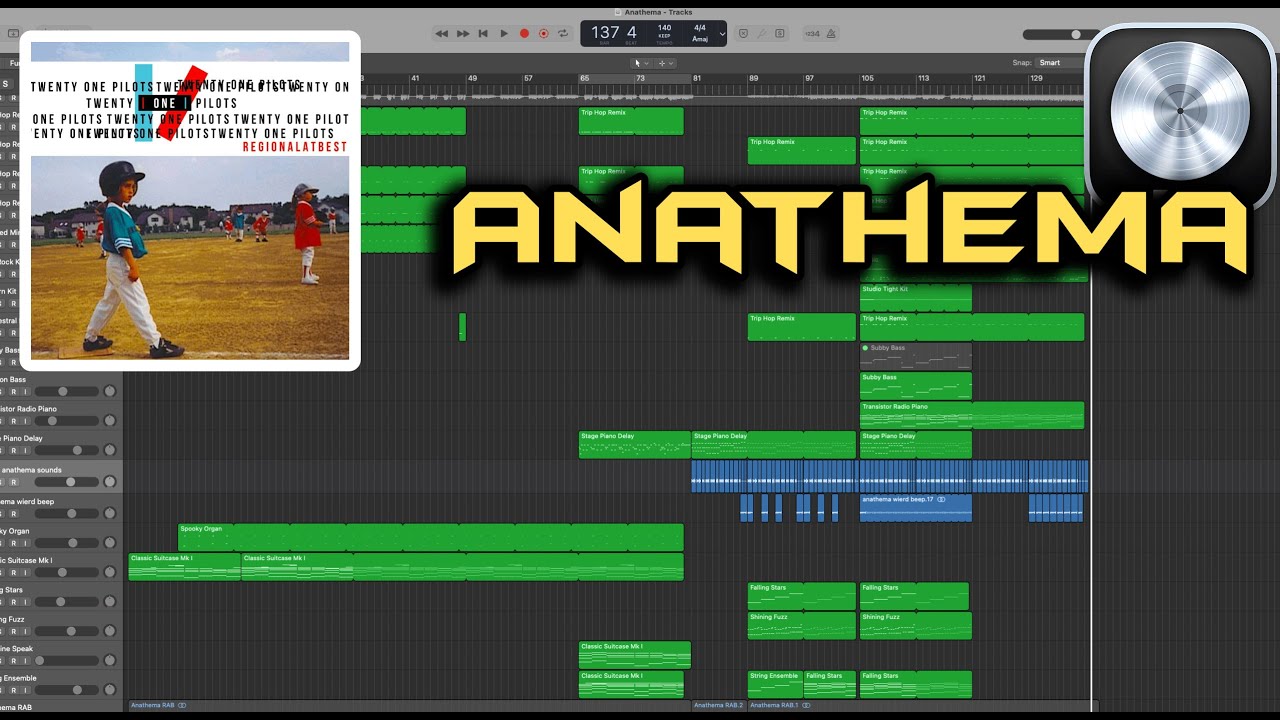
Task: Select the String Ensemble region
Action: pyautogui.click(x=775, y=684)
